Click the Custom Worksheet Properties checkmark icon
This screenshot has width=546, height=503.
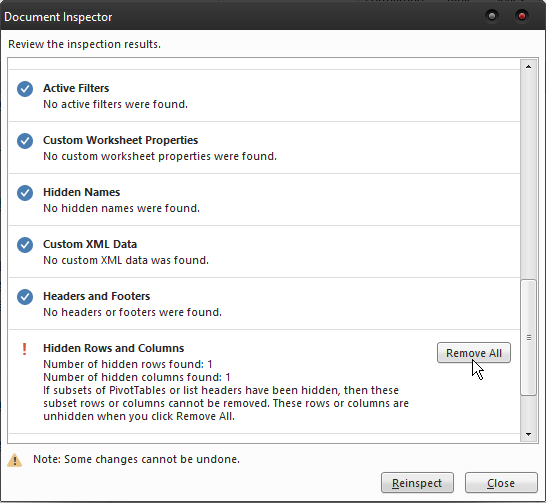coord(25,141)
